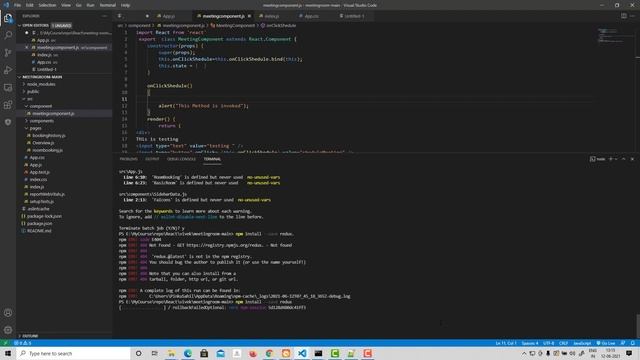Click the feedback icon in status bar
This screenshot has height=360, width=640.
coord(623,343)
